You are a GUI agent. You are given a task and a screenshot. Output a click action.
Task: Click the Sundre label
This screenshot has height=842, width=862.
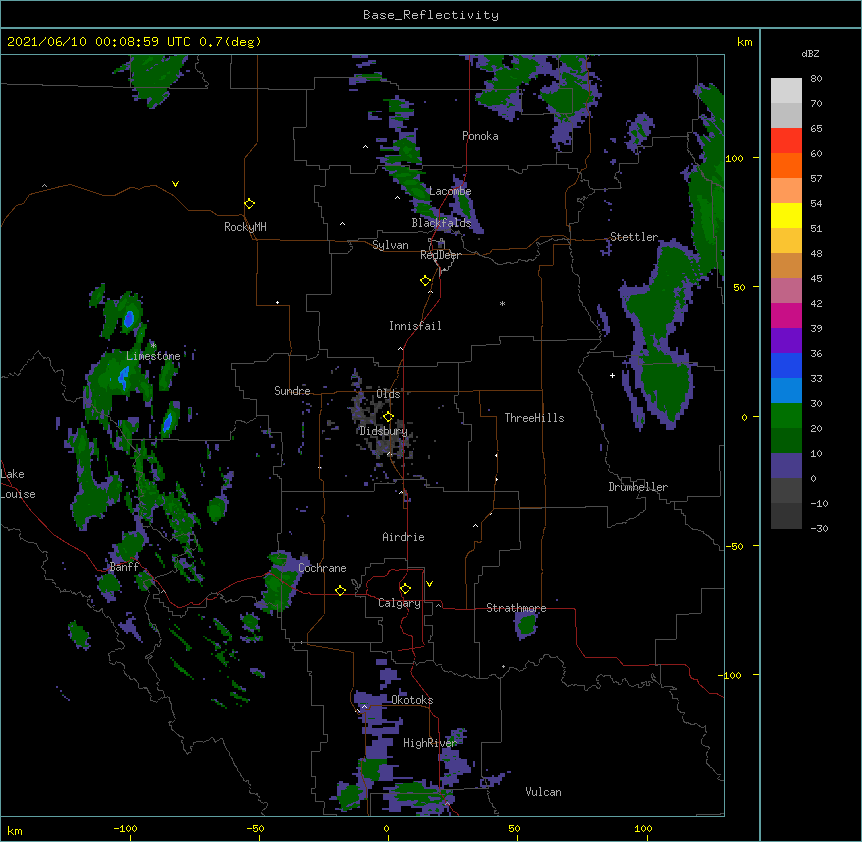[x=292, y=391]
